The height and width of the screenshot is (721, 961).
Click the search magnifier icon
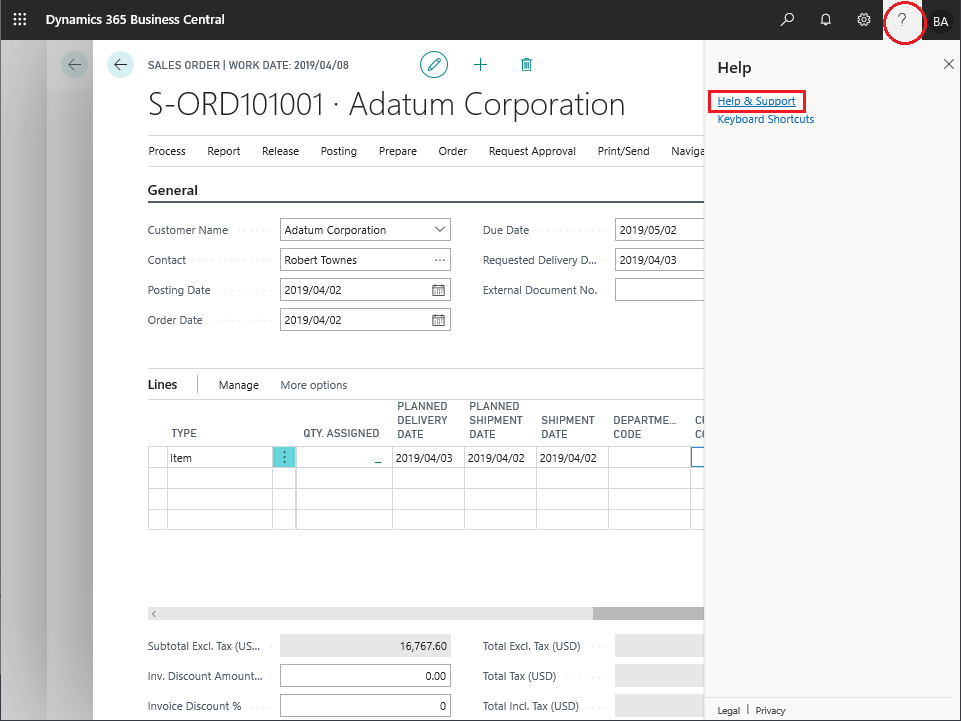pyautogui.click(x=787, y=20)
